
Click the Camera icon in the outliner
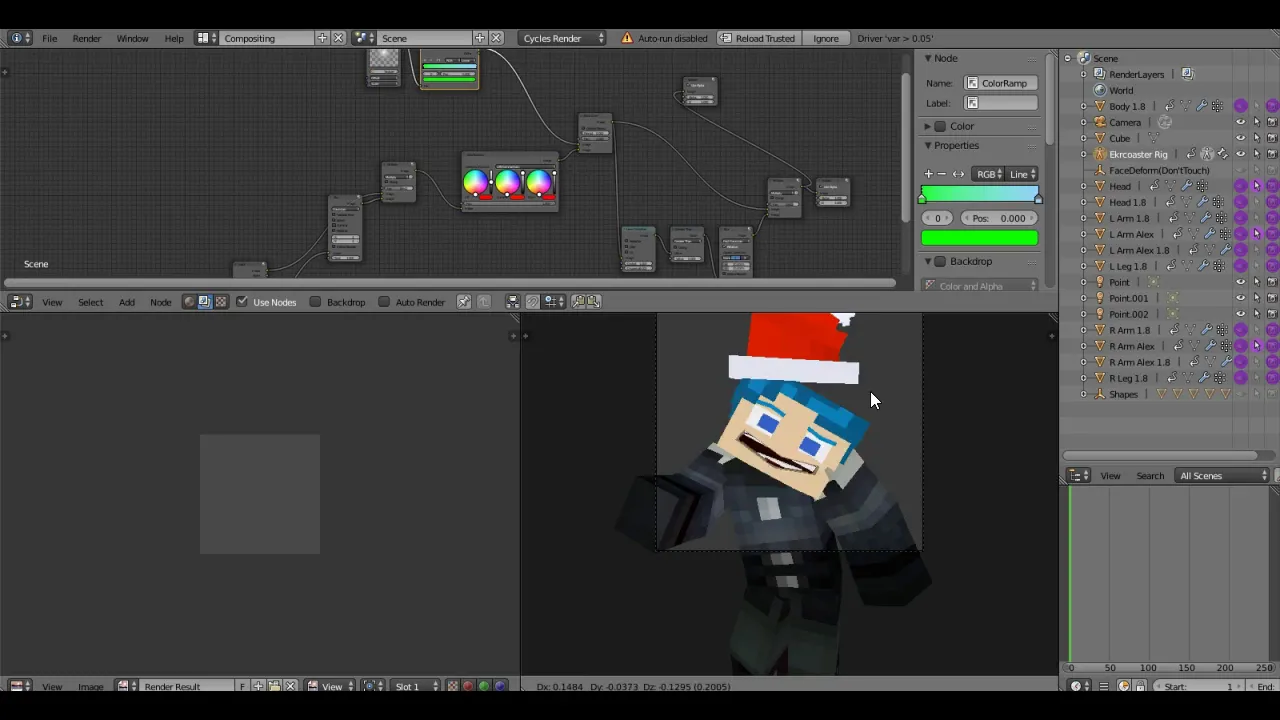click(1099, 122)
